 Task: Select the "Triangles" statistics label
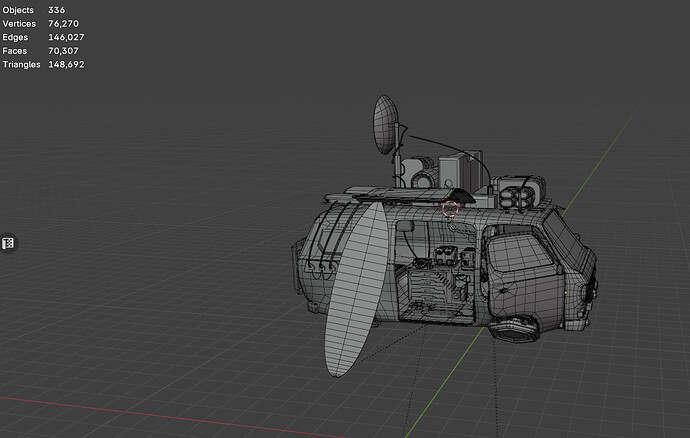(21, 64)
